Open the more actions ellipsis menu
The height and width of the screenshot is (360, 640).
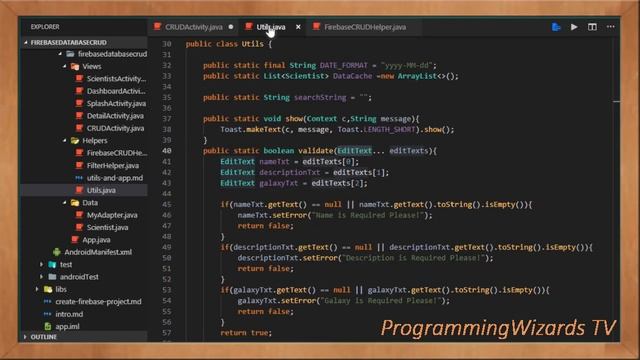pos(611,27)
